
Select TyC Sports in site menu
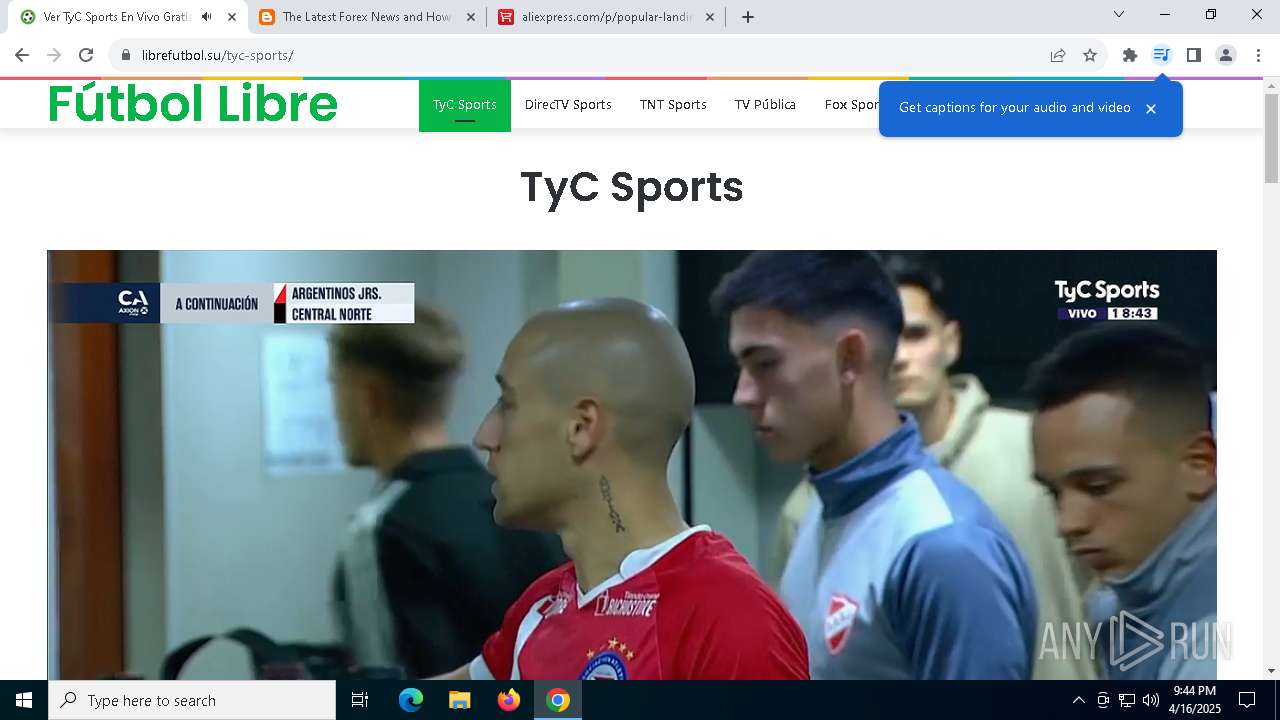click(465, 105)
